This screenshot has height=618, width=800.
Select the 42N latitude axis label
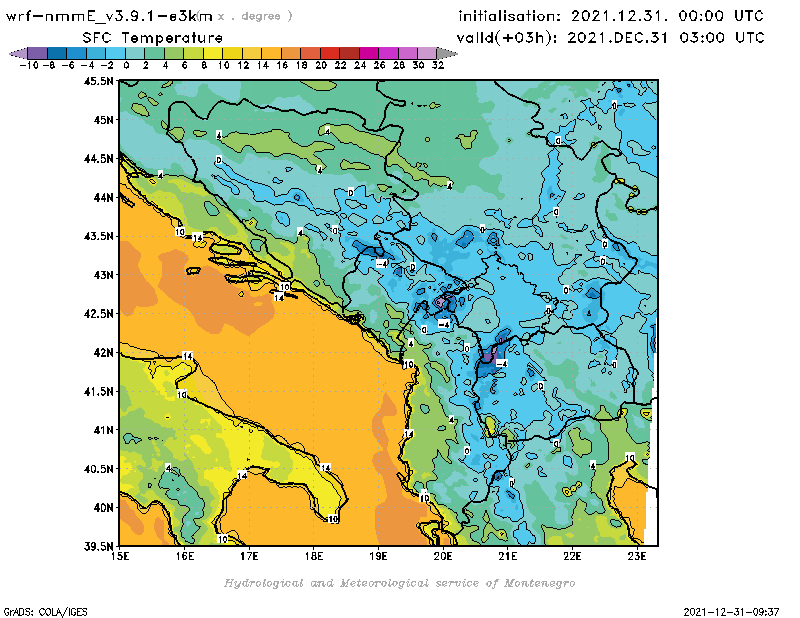(x=103, y=353)
